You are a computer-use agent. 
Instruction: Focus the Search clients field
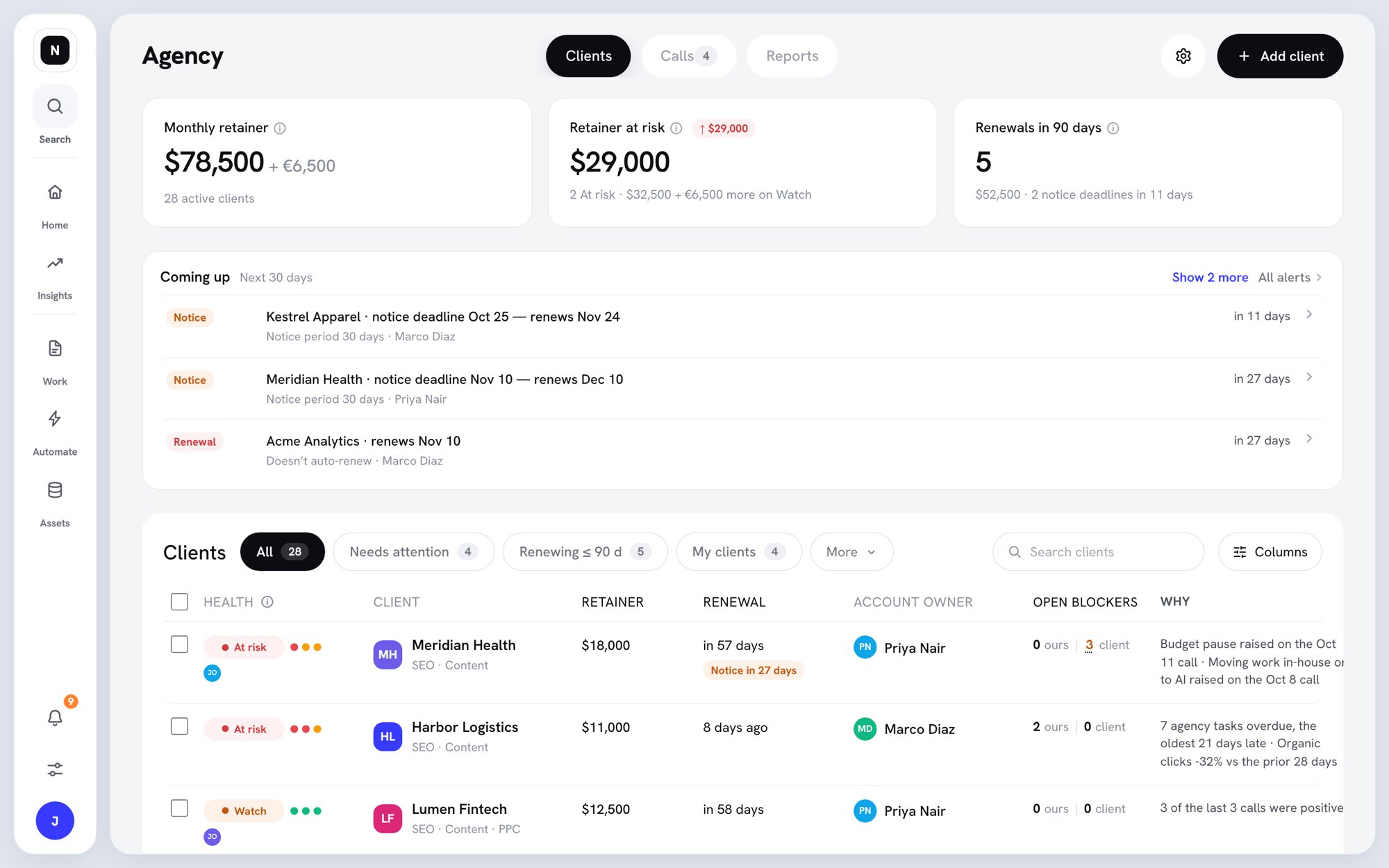1098,552
